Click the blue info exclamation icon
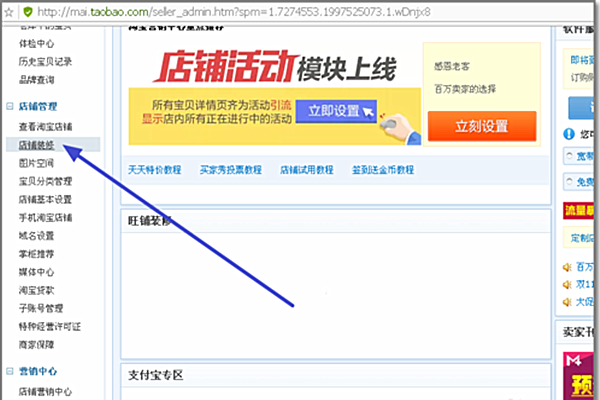Screen dimensions: 600x400 click(569, 134)
